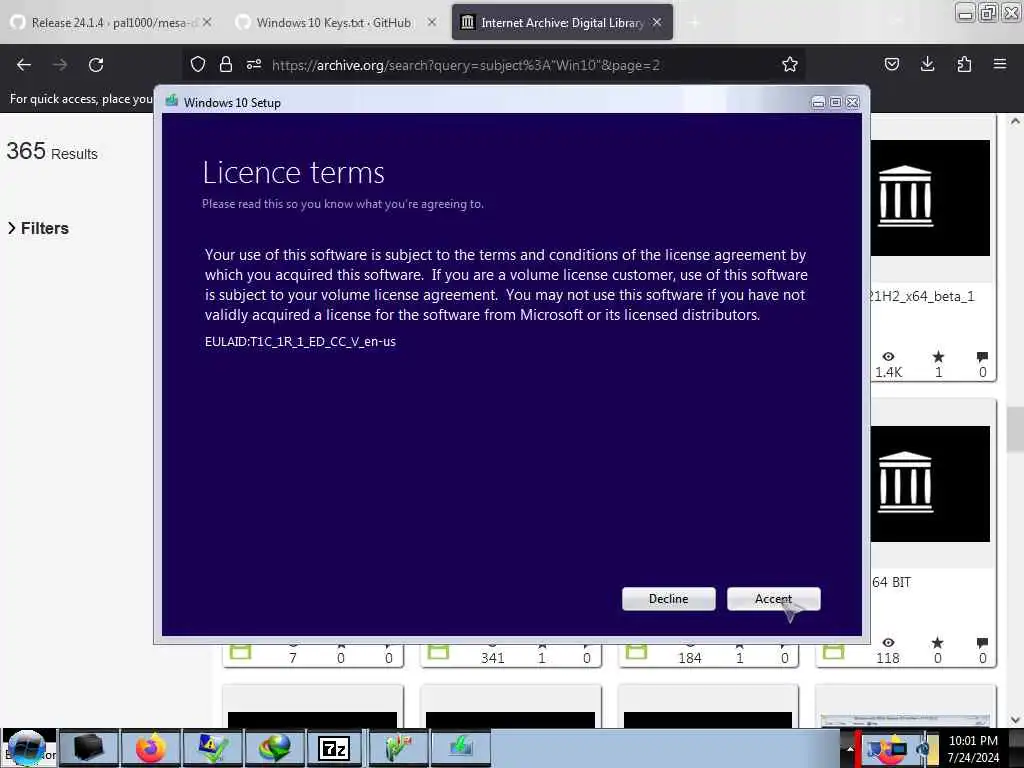Viewport: 1024px width, 768px height.
Task: Bookmark this page with star icon
Action: pos(790,64)
